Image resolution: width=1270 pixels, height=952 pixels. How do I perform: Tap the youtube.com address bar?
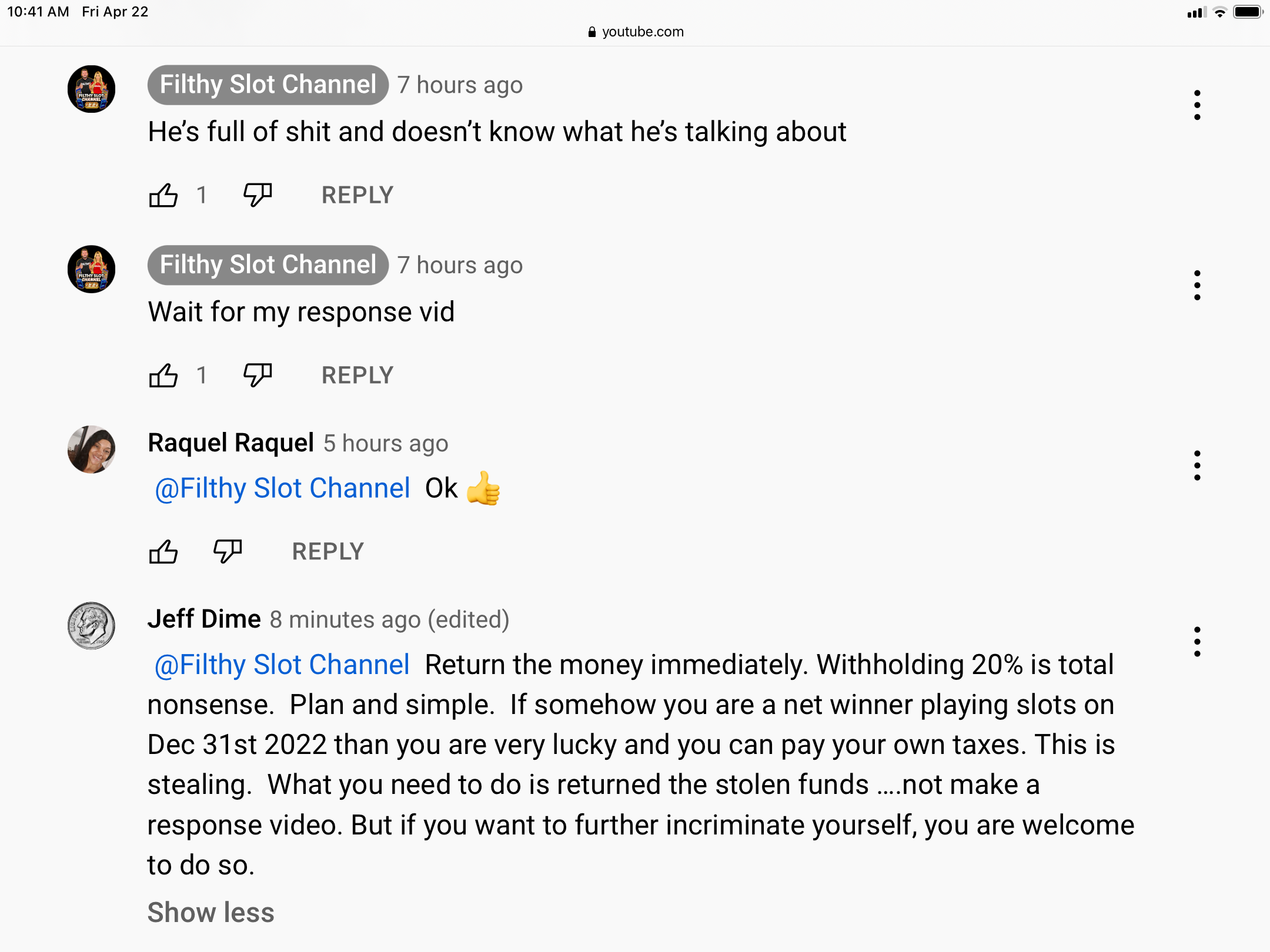point(636,32)
